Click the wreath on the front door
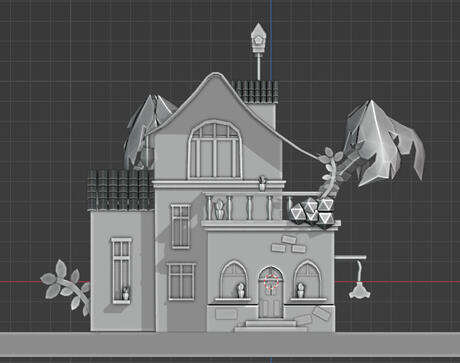Viewport: 460px width, 363px height. pos(271,282)
